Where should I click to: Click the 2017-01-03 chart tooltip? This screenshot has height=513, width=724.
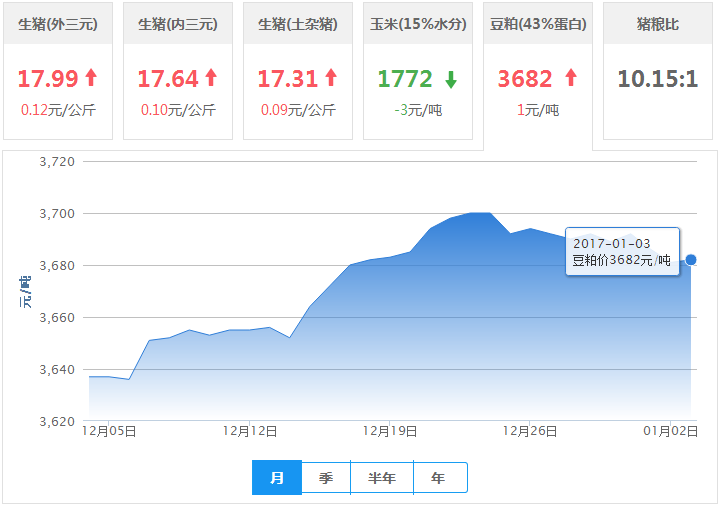click(x=622, y=251)
